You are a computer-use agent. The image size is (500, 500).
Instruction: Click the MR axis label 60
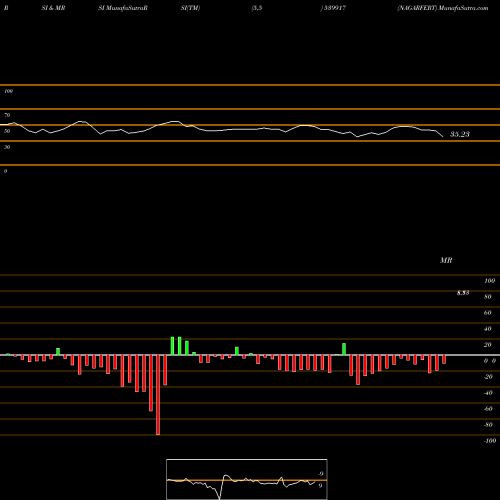click(x=488, y=313)
